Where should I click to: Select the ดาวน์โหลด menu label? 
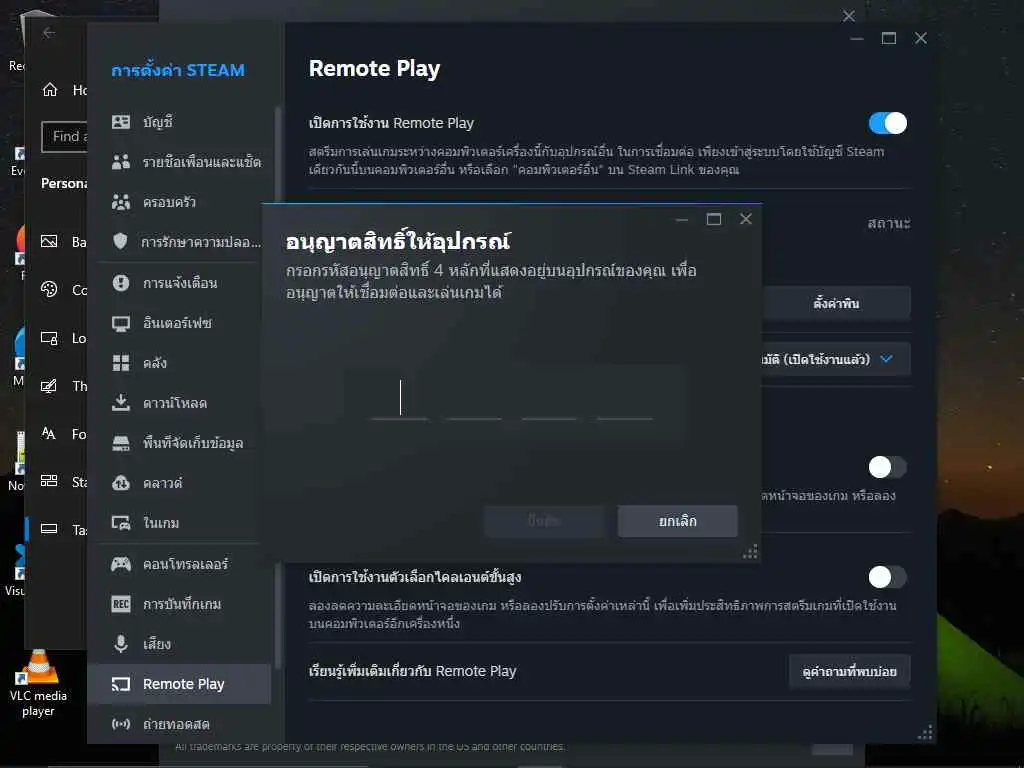click(175, 403)
